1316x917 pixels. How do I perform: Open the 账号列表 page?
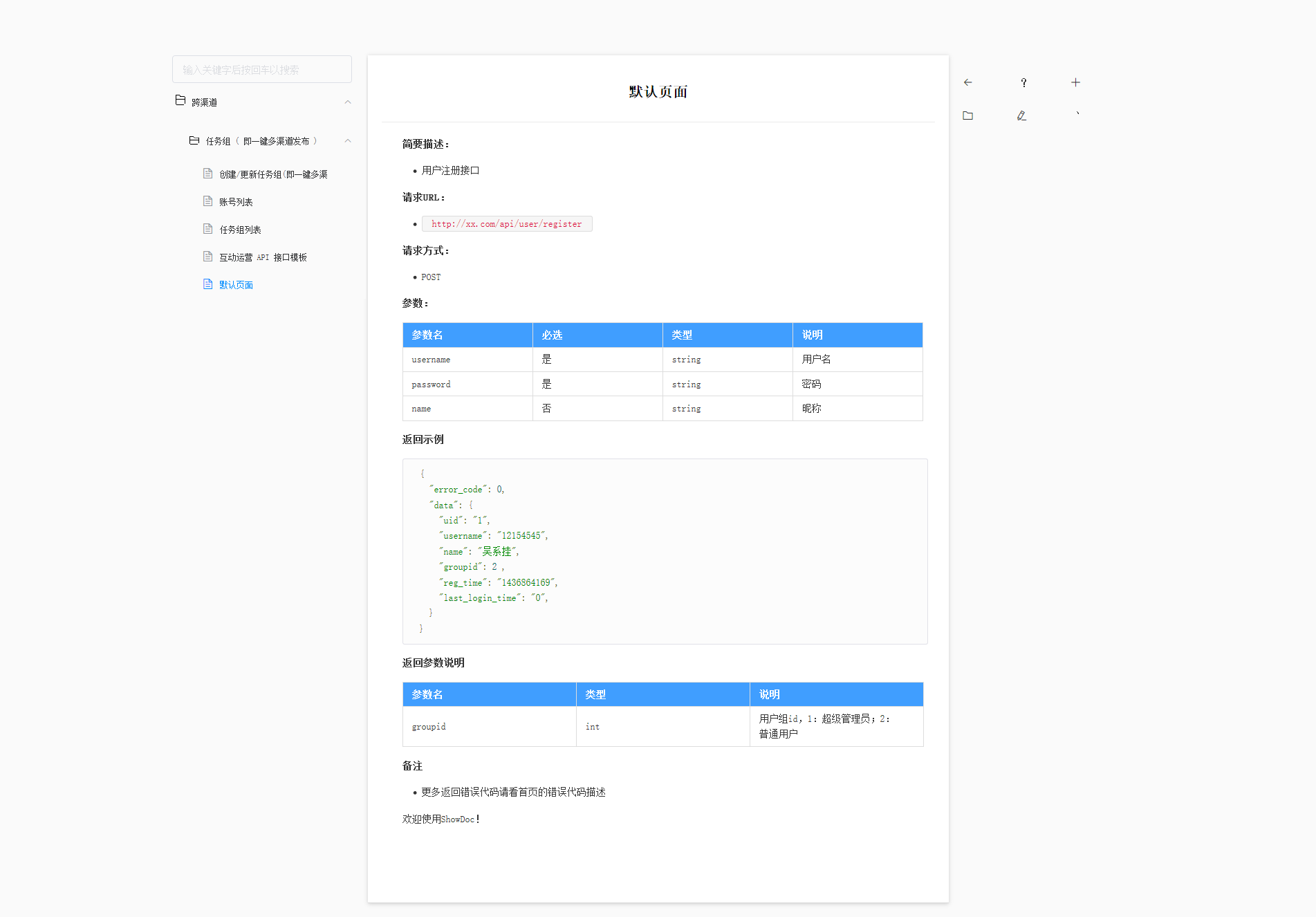[x=236, y=202]
